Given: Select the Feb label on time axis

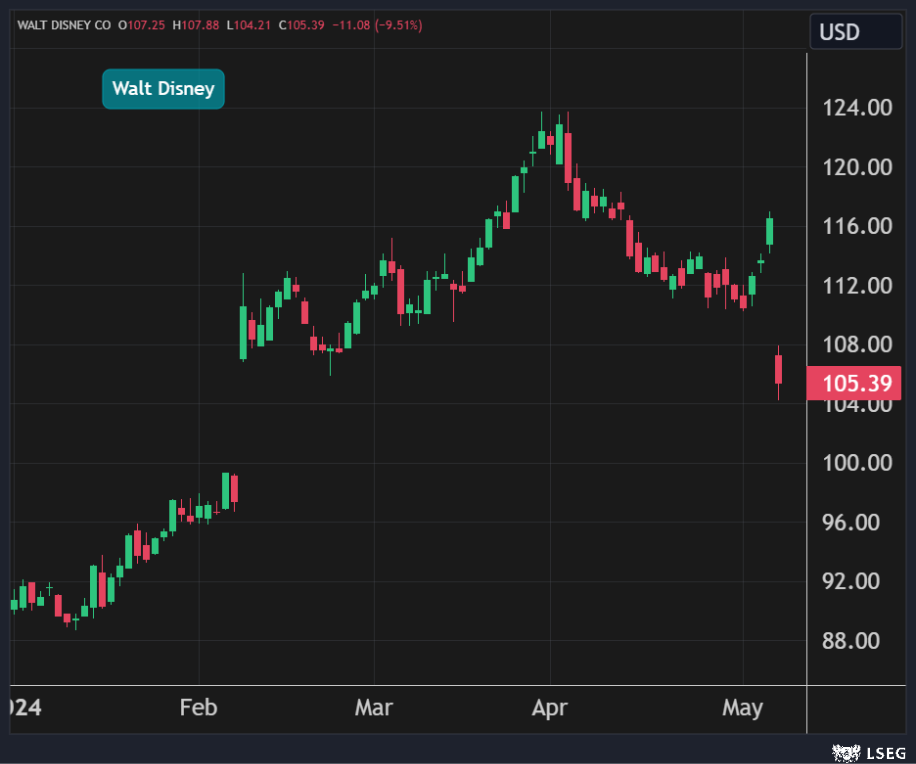Looking at the screenshot, I should (198, 708).
